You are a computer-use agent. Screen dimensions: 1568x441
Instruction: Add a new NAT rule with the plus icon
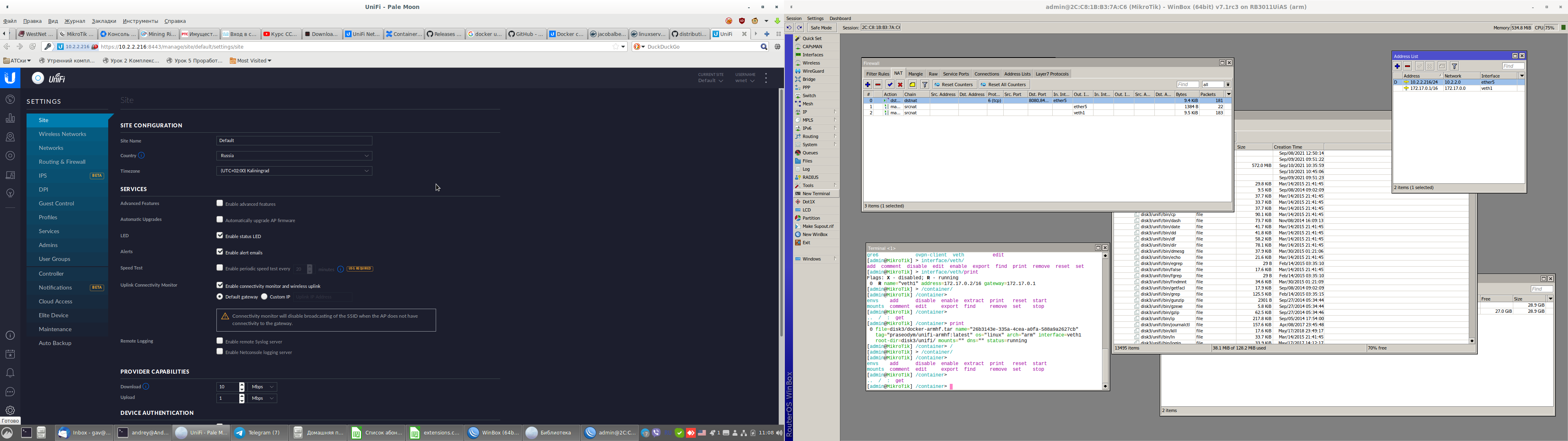pyautogui.click(x=867, y=85)
